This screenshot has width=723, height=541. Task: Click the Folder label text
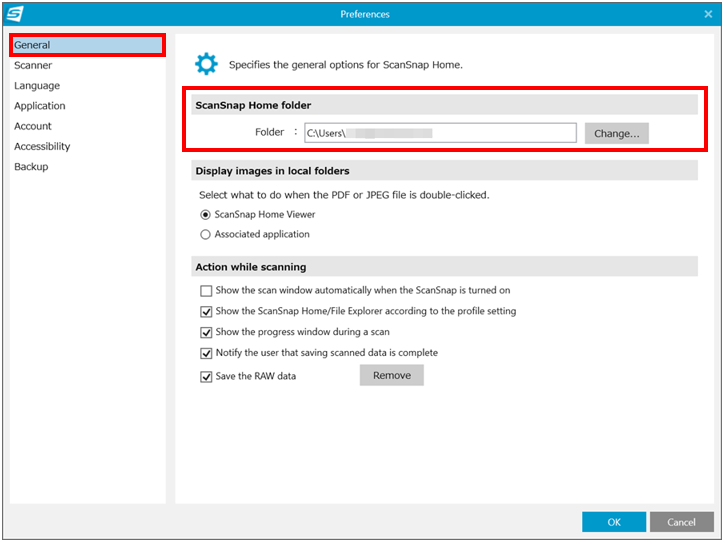click(270, 132)
